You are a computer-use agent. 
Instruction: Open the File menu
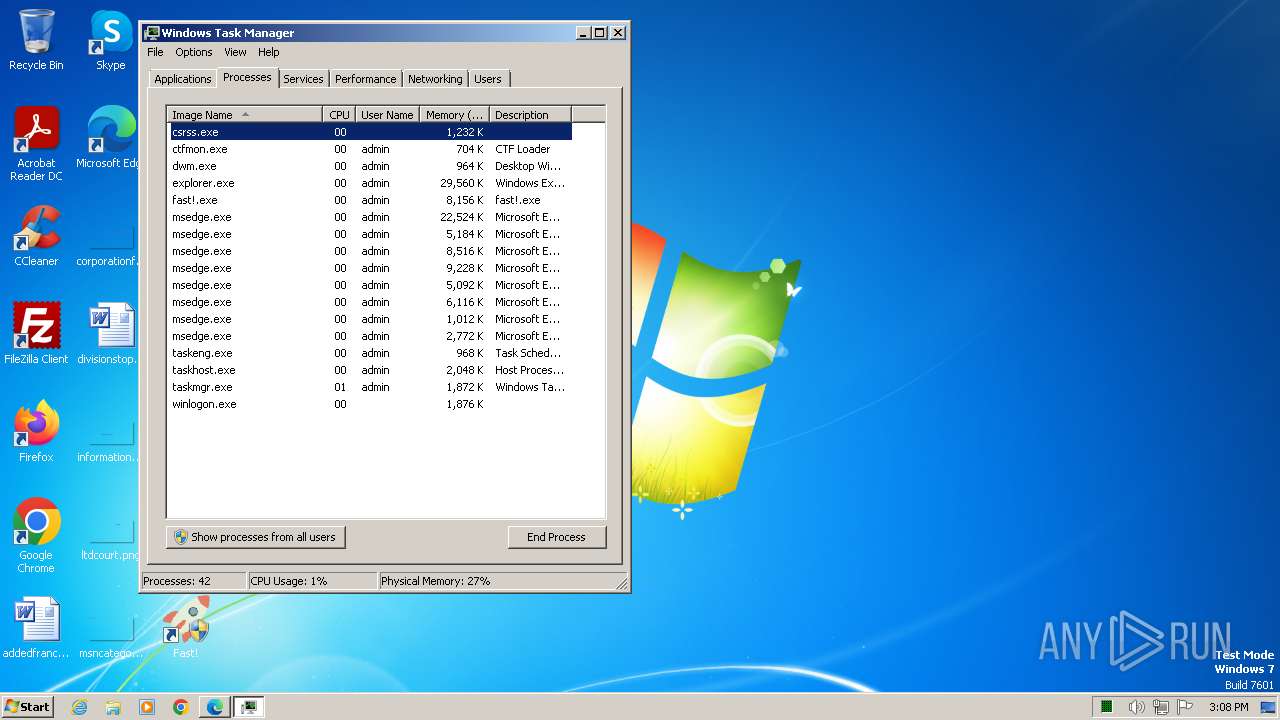155,52
